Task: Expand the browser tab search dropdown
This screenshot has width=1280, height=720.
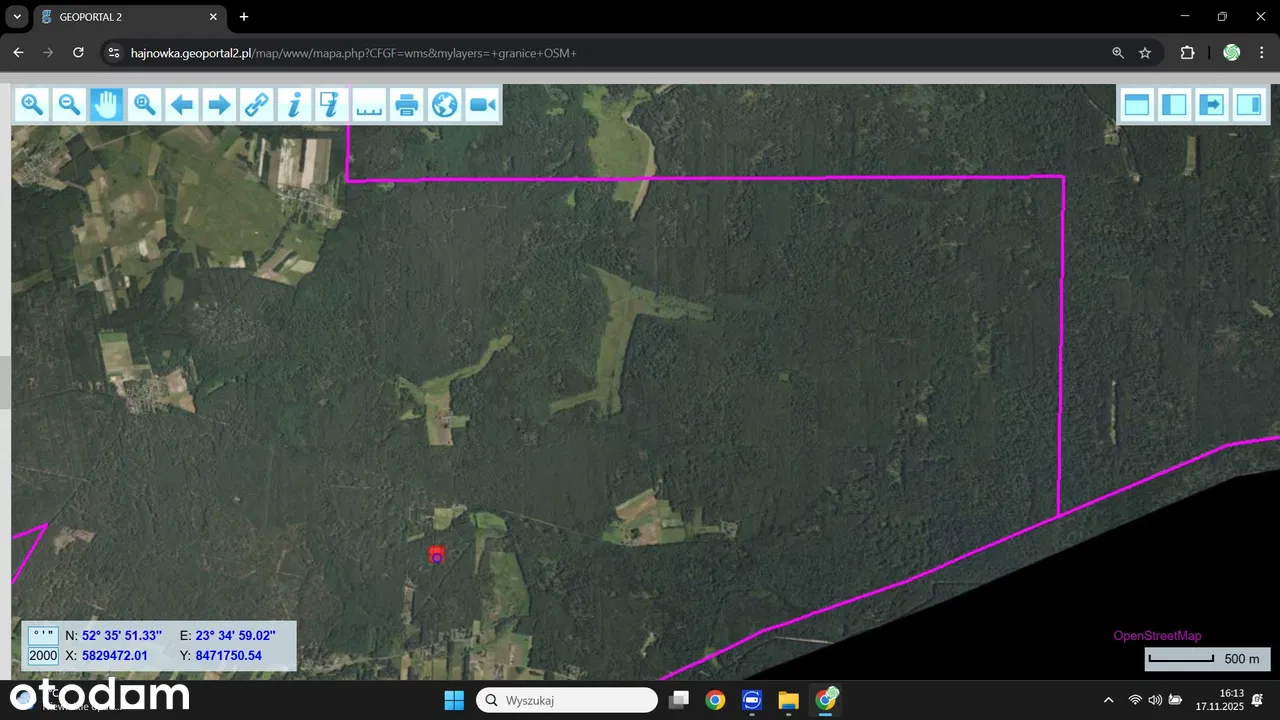Action: pos(17,17)
